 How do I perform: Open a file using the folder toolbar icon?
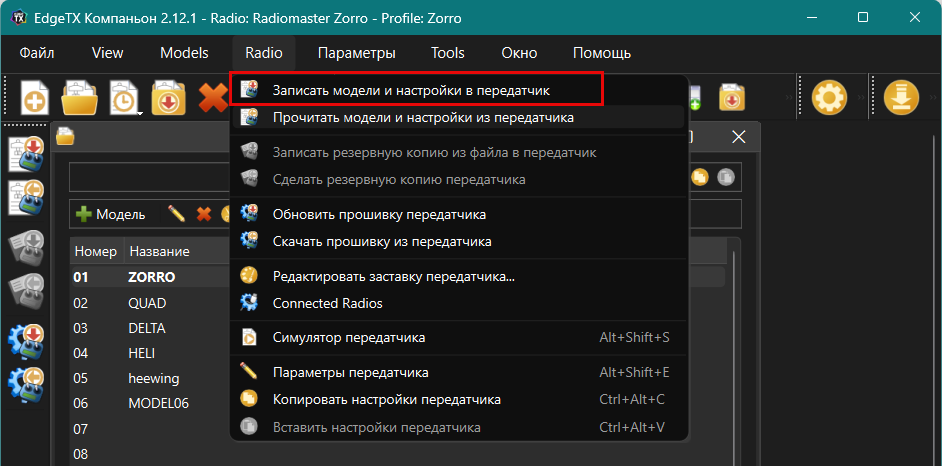(80, 97)
